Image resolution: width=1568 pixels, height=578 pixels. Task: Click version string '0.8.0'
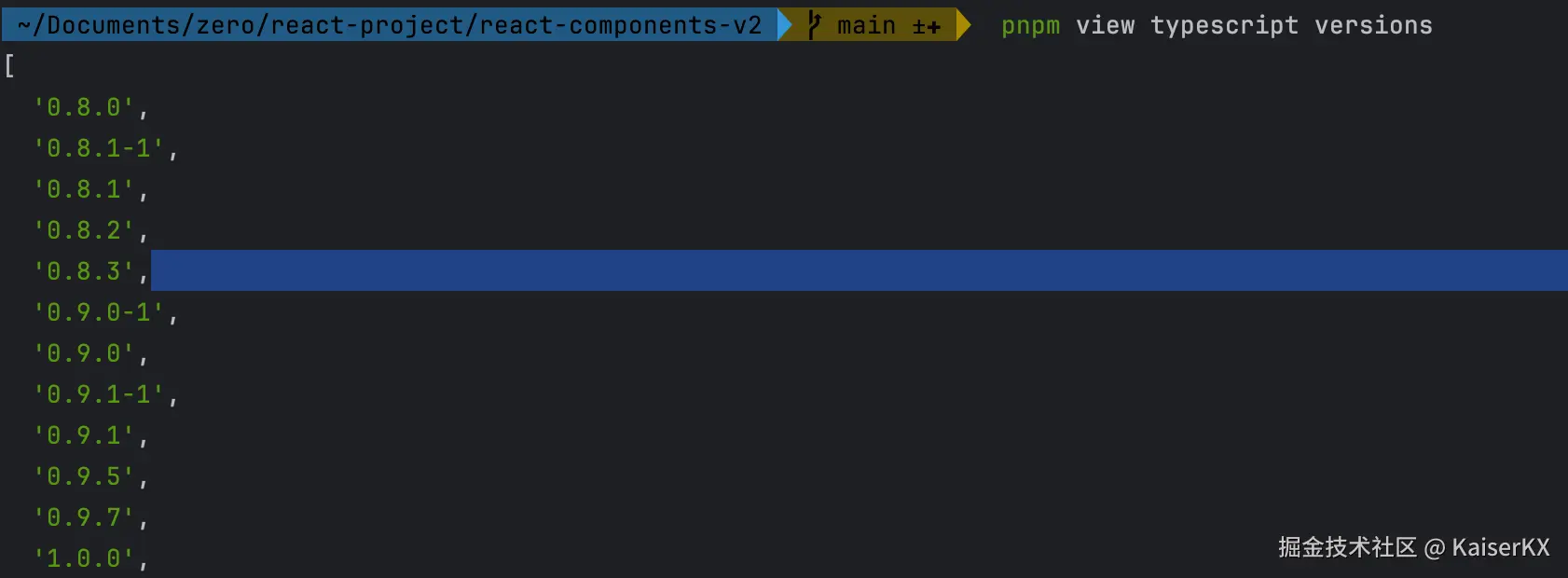click(84, 107)
